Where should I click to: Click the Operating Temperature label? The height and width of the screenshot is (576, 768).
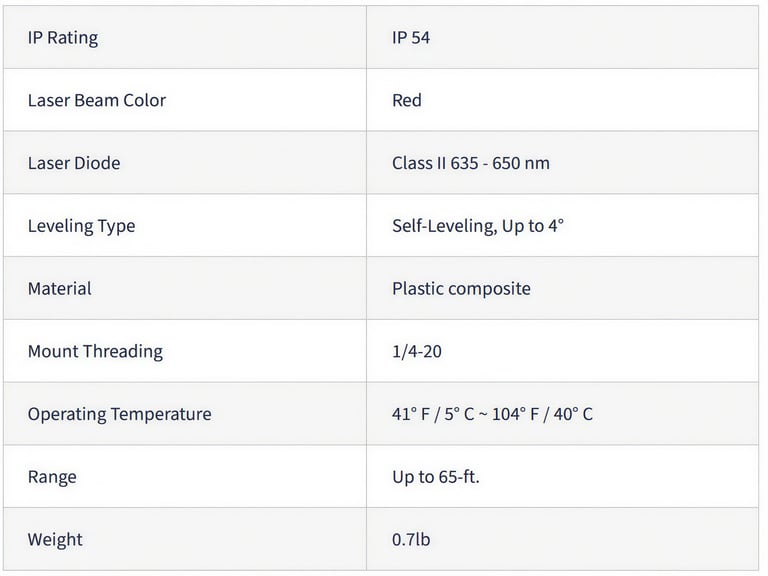point(119,414)
